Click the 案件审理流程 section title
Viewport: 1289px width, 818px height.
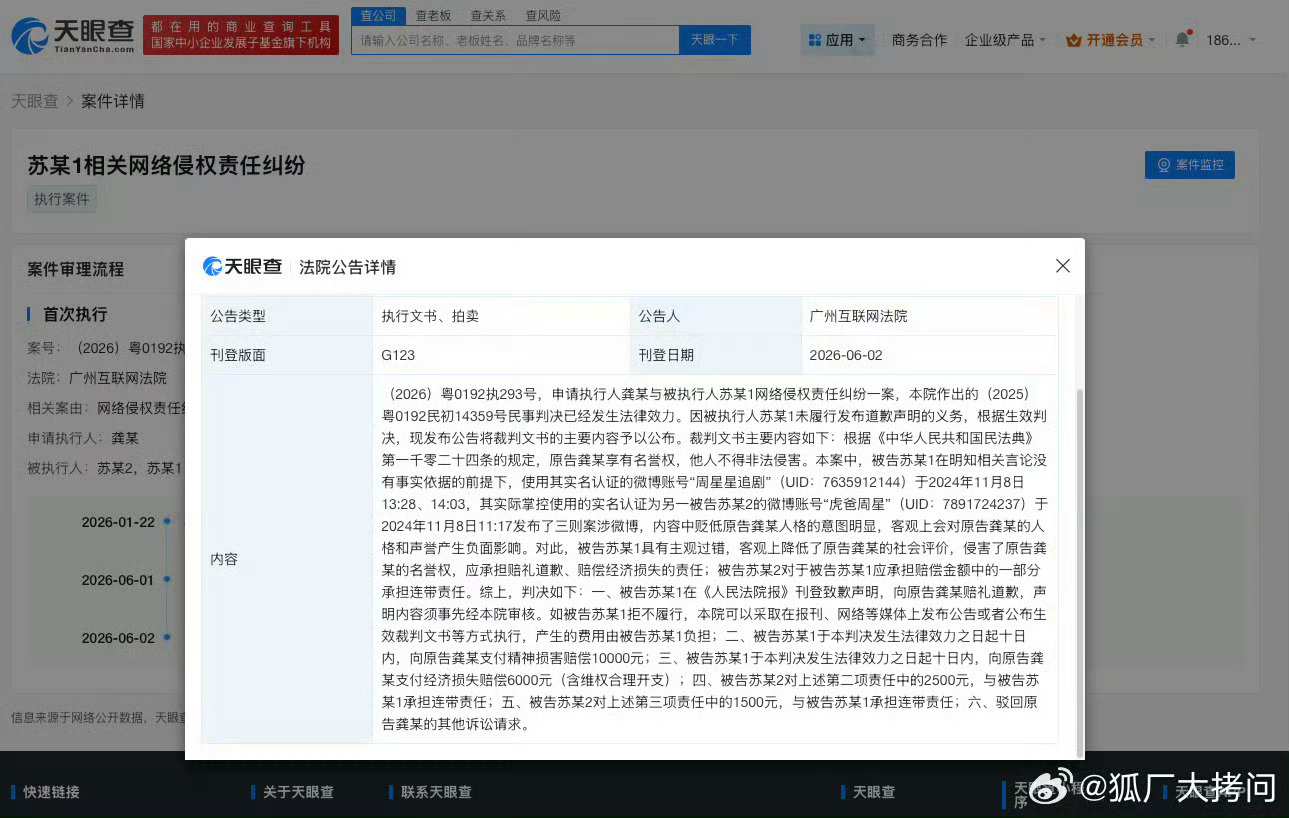(x=76, y=269)
